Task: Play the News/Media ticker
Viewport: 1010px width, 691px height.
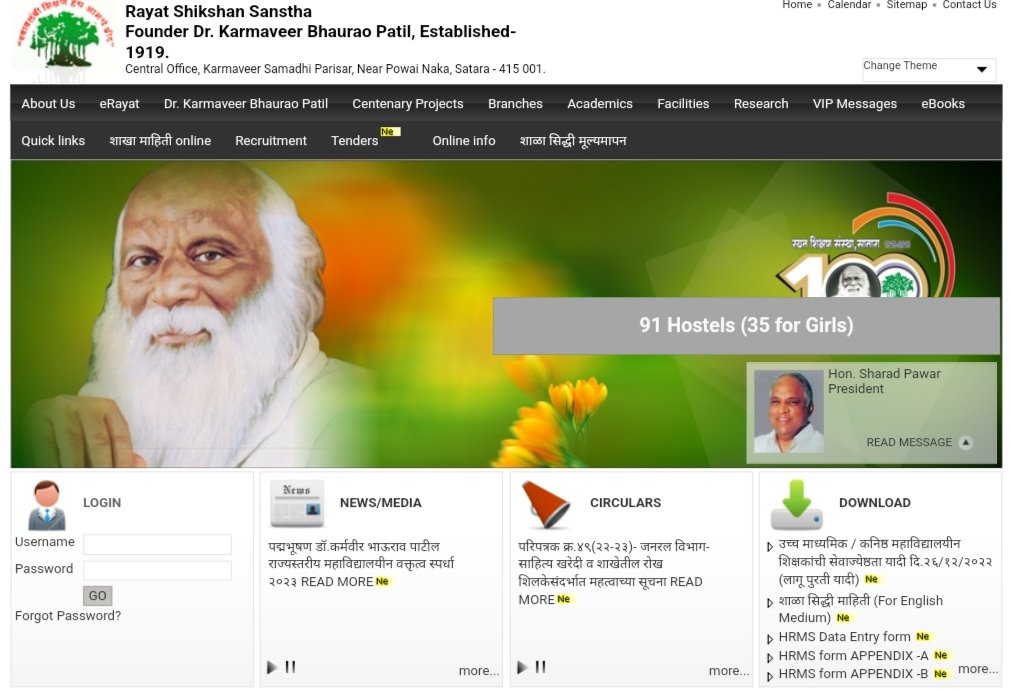Action: (272, 667)
